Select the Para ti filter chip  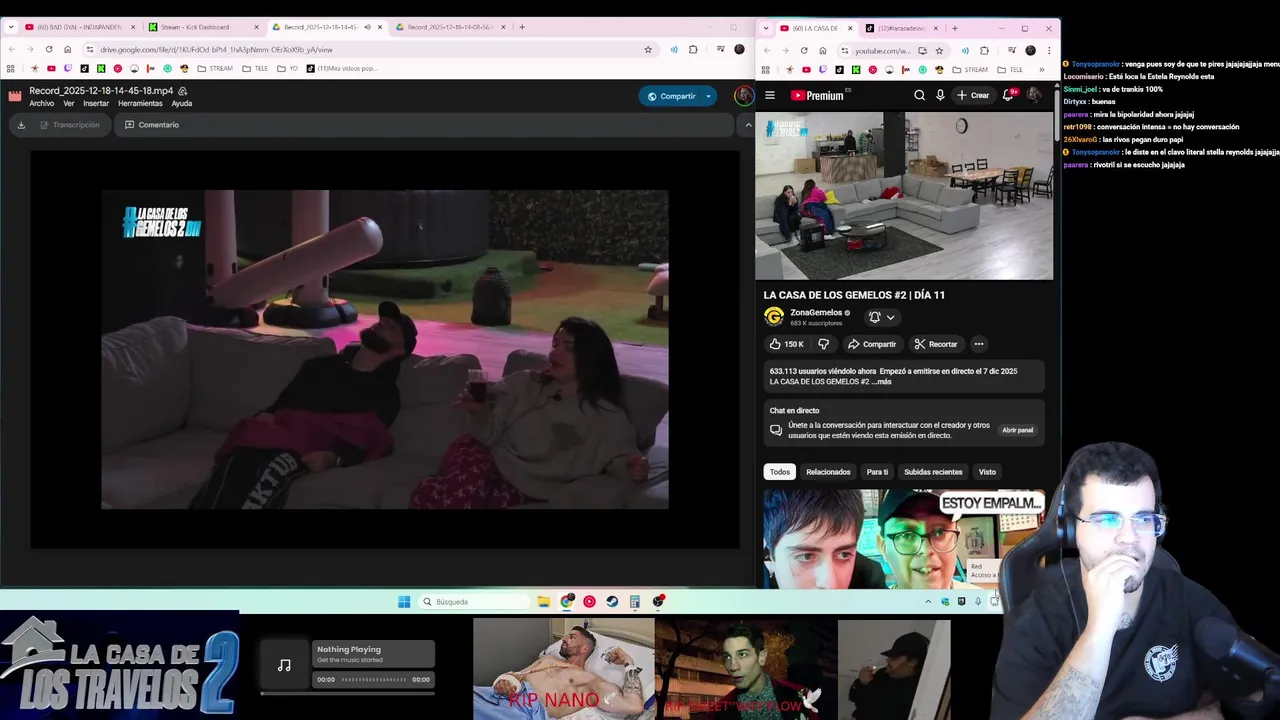[877, 472]
